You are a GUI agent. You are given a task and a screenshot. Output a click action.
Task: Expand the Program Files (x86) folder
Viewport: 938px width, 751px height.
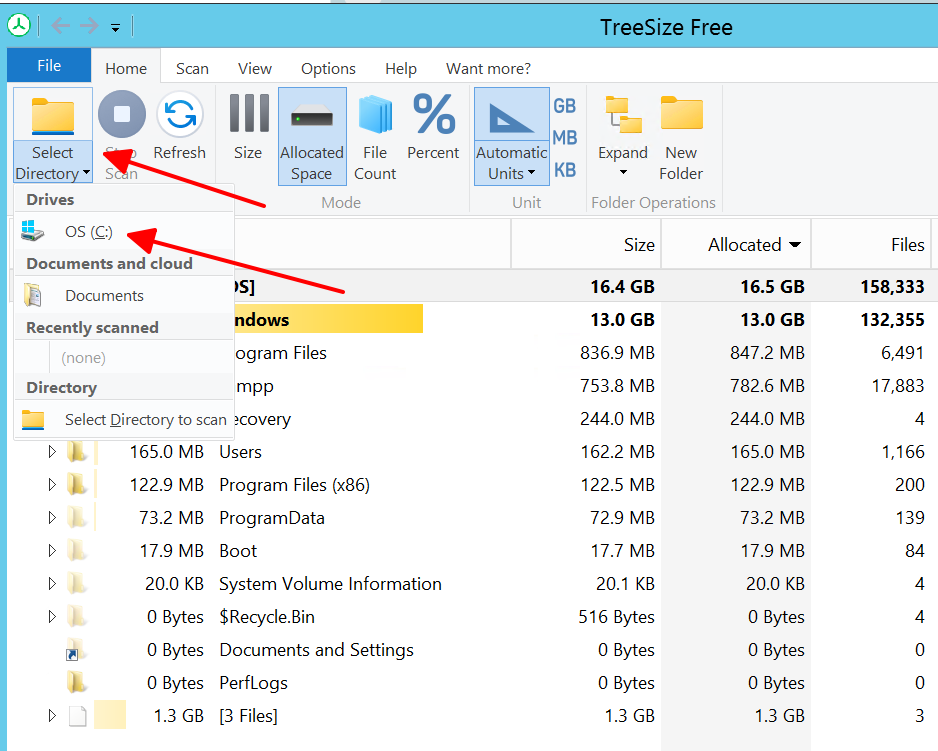tap(52, 485)
